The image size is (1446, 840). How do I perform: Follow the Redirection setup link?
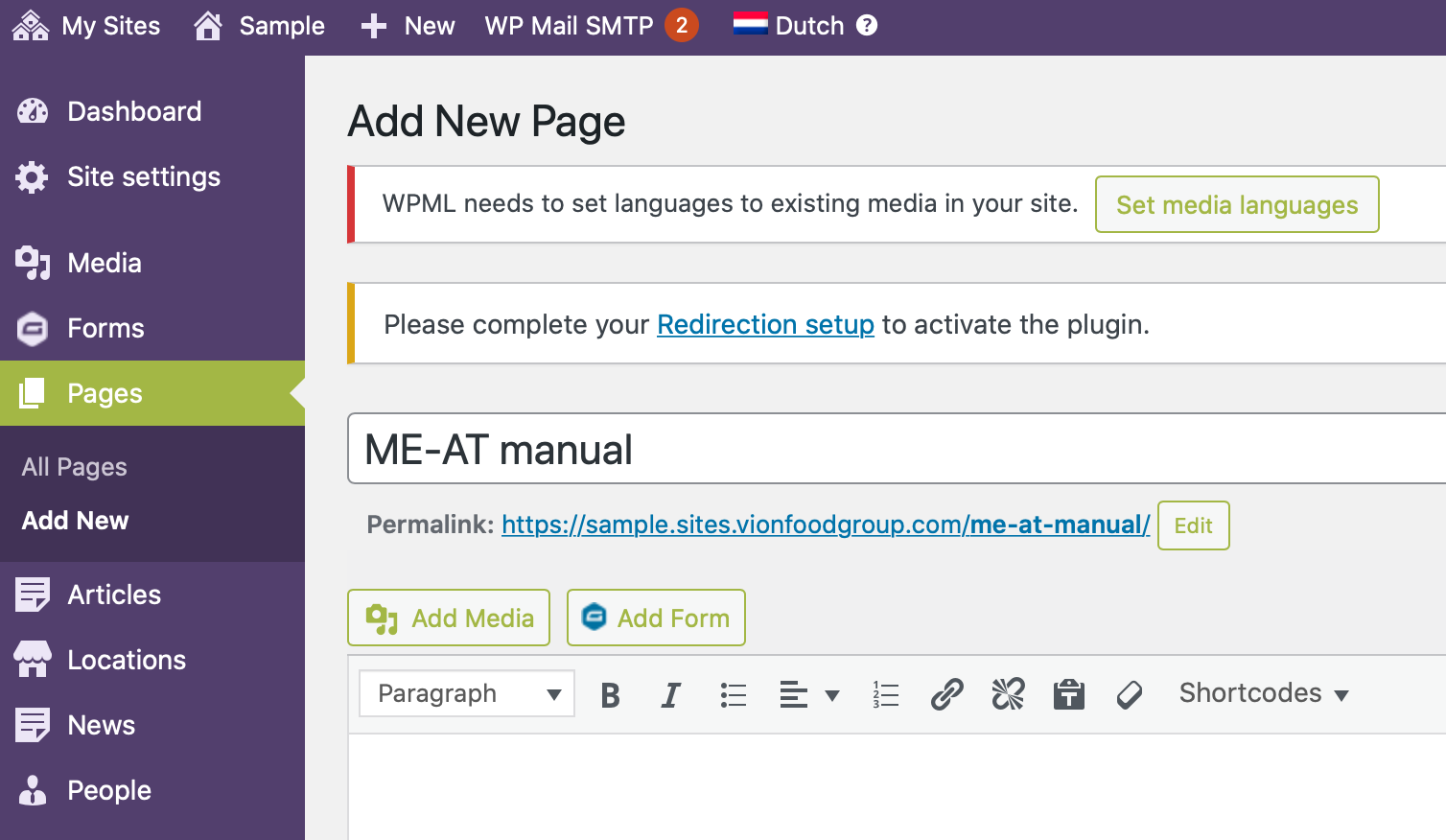[765, 325]
